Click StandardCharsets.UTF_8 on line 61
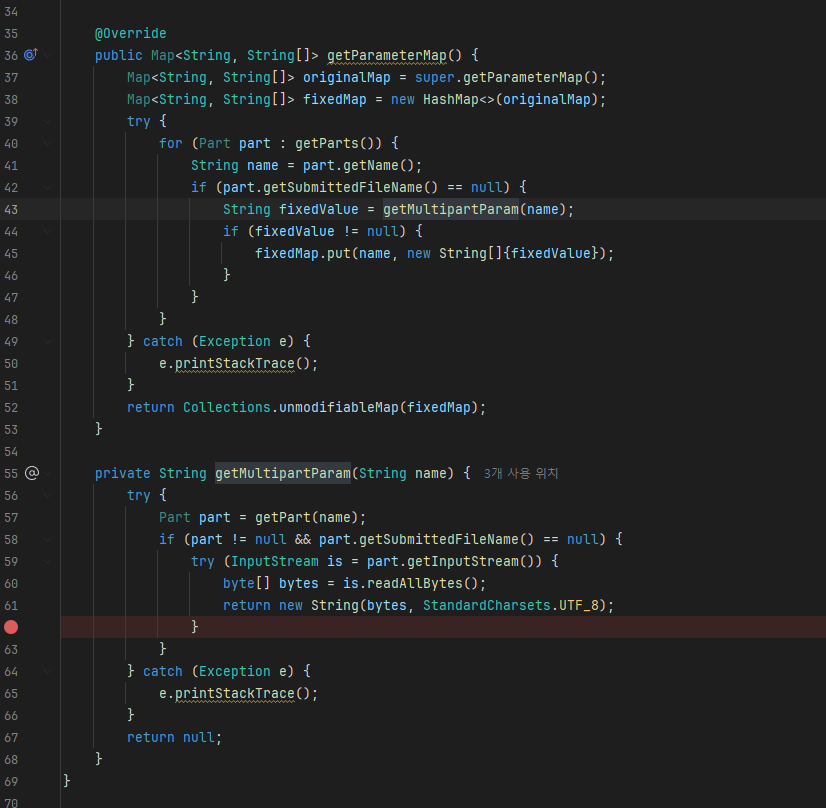The width and height of the screenshot is (826, 808). (x=511, y=606)
